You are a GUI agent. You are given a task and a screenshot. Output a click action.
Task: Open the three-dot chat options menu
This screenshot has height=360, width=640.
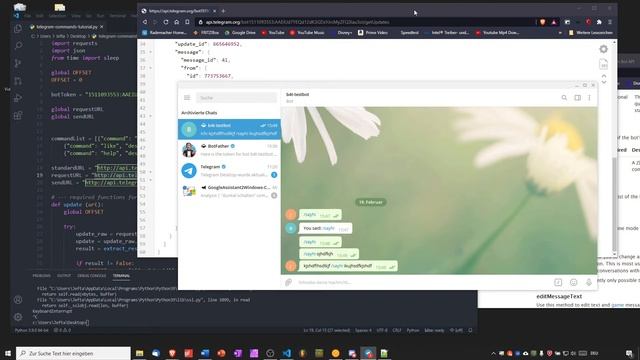[x=589, y=98]
